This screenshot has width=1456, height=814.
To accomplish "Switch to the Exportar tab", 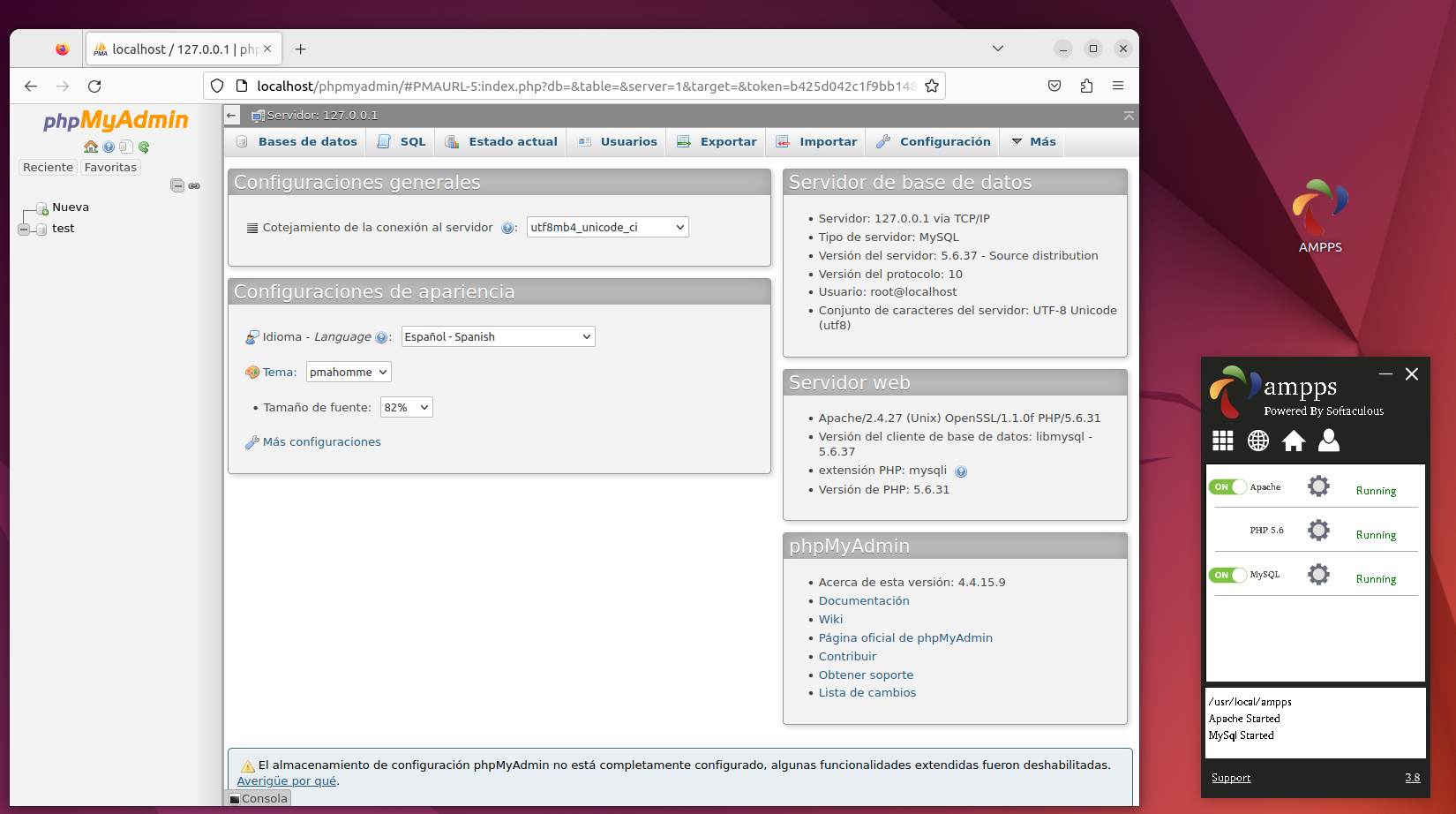I will [x=717, y=141].
